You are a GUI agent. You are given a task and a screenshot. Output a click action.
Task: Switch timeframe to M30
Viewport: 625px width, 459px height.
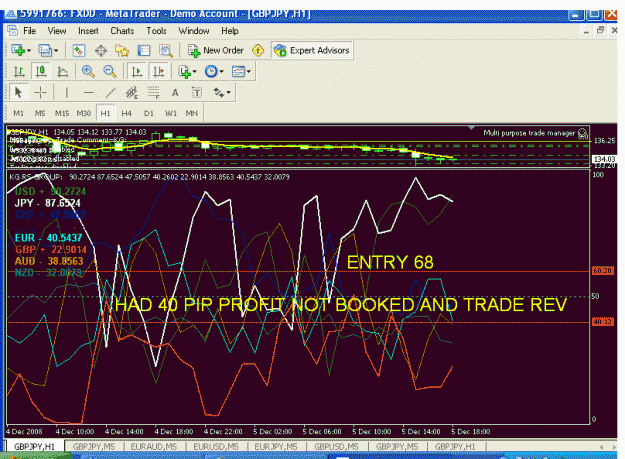coord(84,113)
